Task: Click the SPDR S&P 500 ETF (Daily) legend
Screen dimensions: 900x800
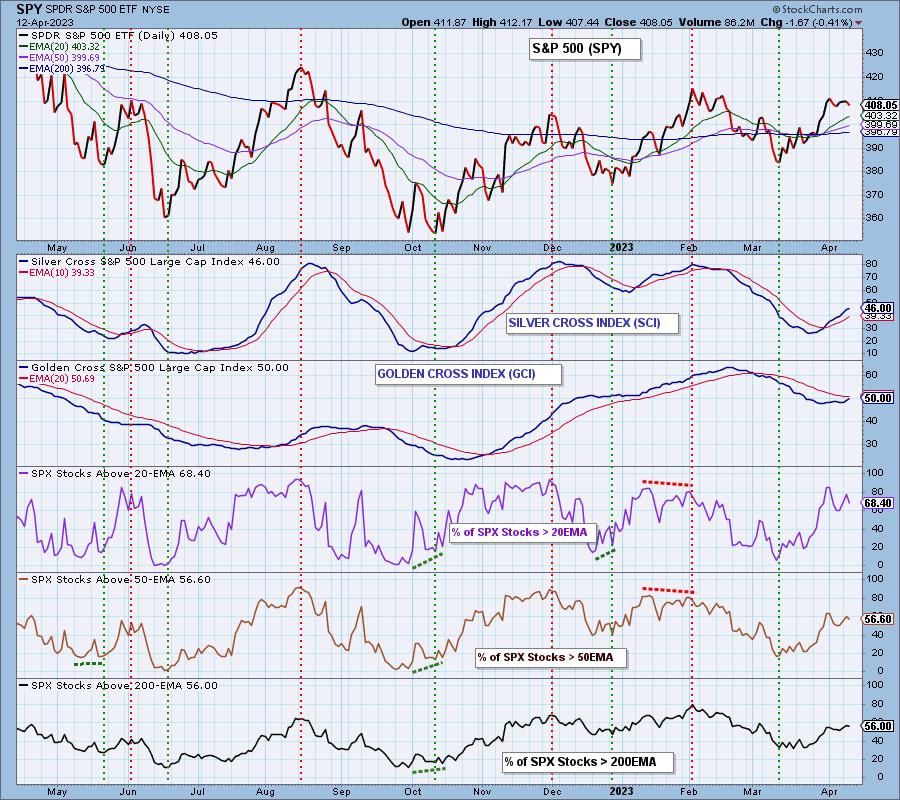Action: click(119, 36)
